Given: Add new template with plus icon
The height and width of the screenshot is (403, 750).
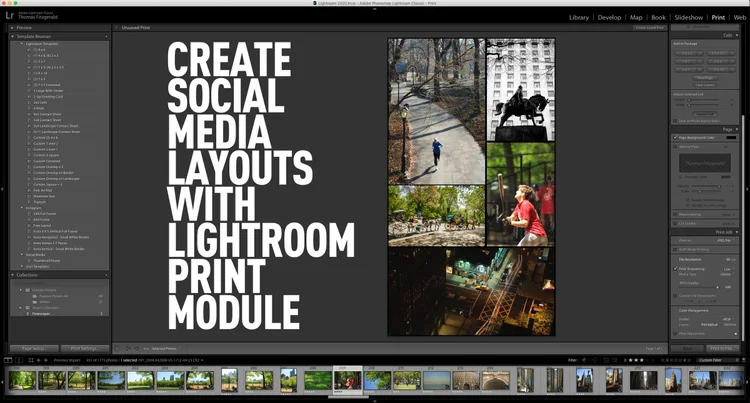Looking at the screenshot, I should pos(106,36).
